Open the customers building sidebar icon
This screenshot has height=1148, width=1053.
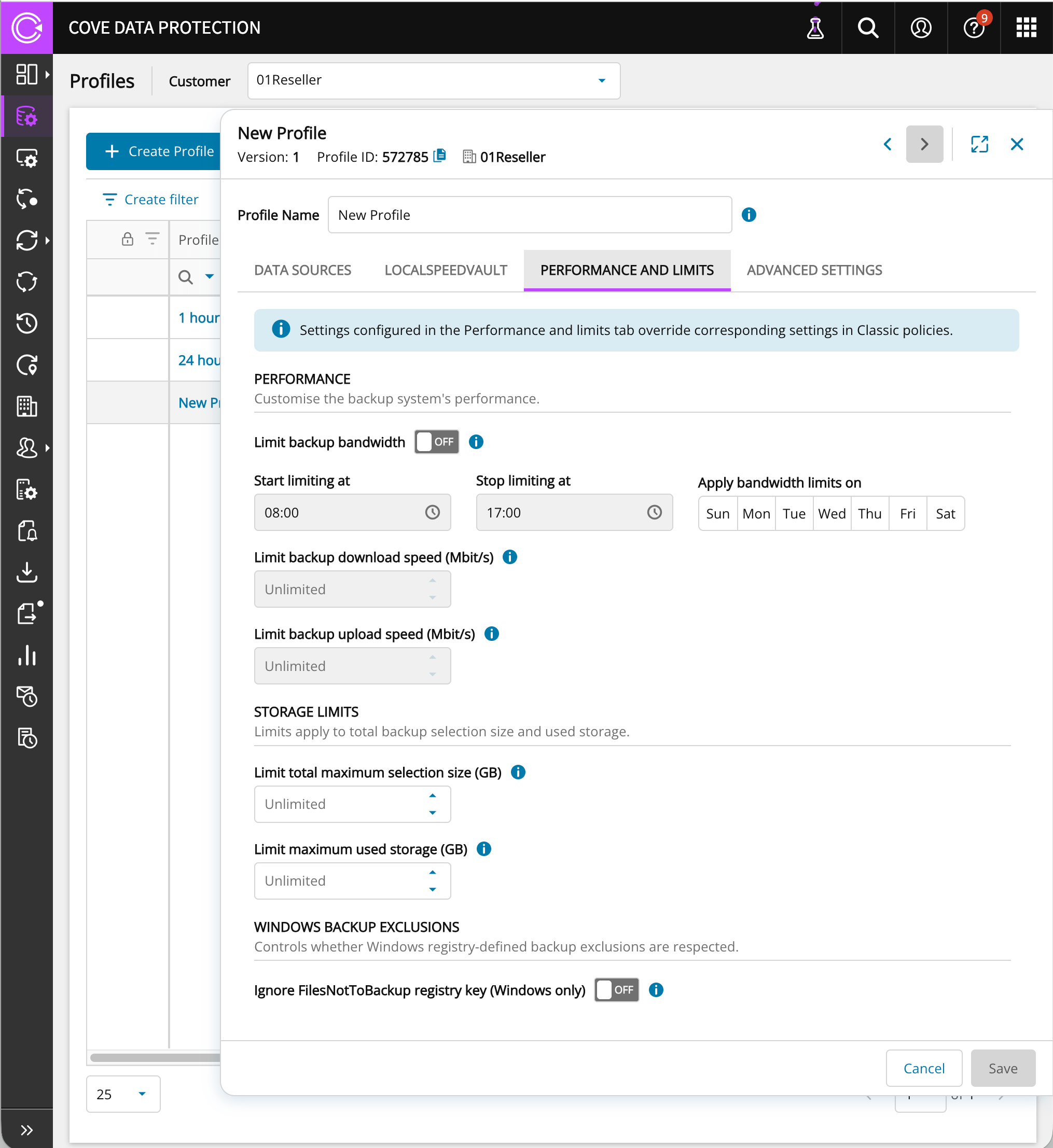[x=27, y=407]
